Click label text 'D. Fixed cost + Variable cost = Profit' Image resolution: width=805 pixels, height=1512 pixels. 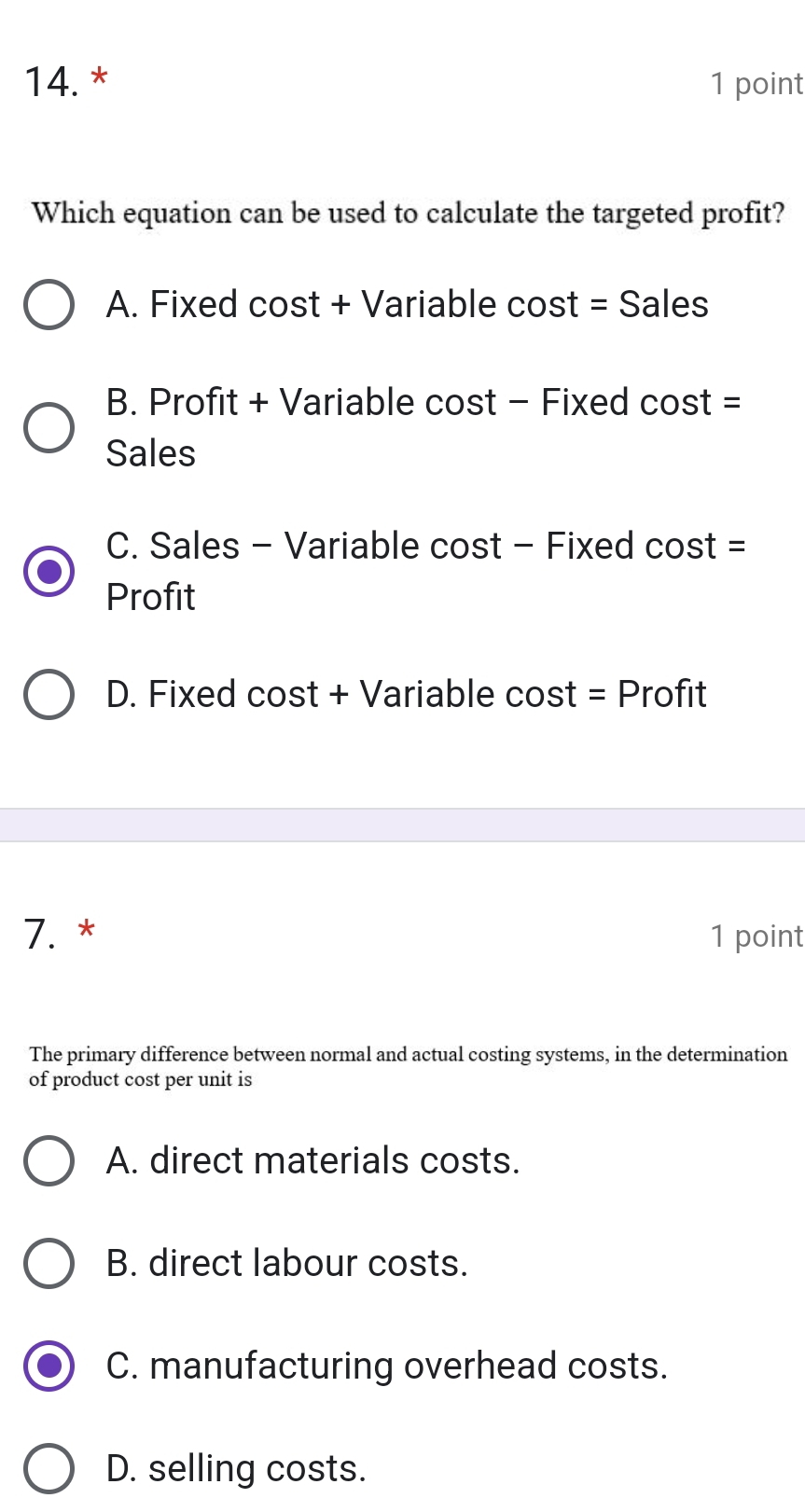406,694
